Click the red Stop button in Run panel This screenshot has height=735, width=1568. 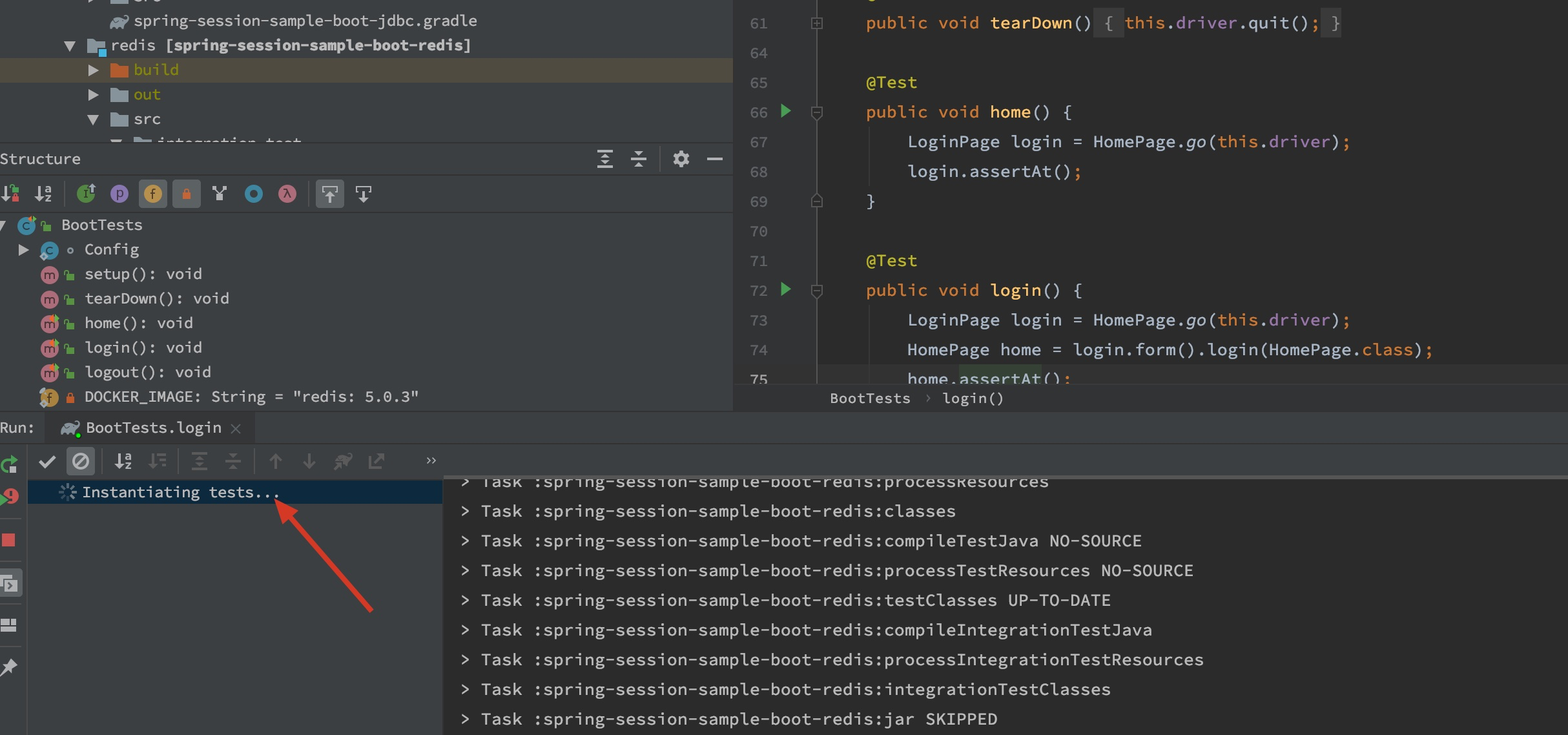coord(8,540)
